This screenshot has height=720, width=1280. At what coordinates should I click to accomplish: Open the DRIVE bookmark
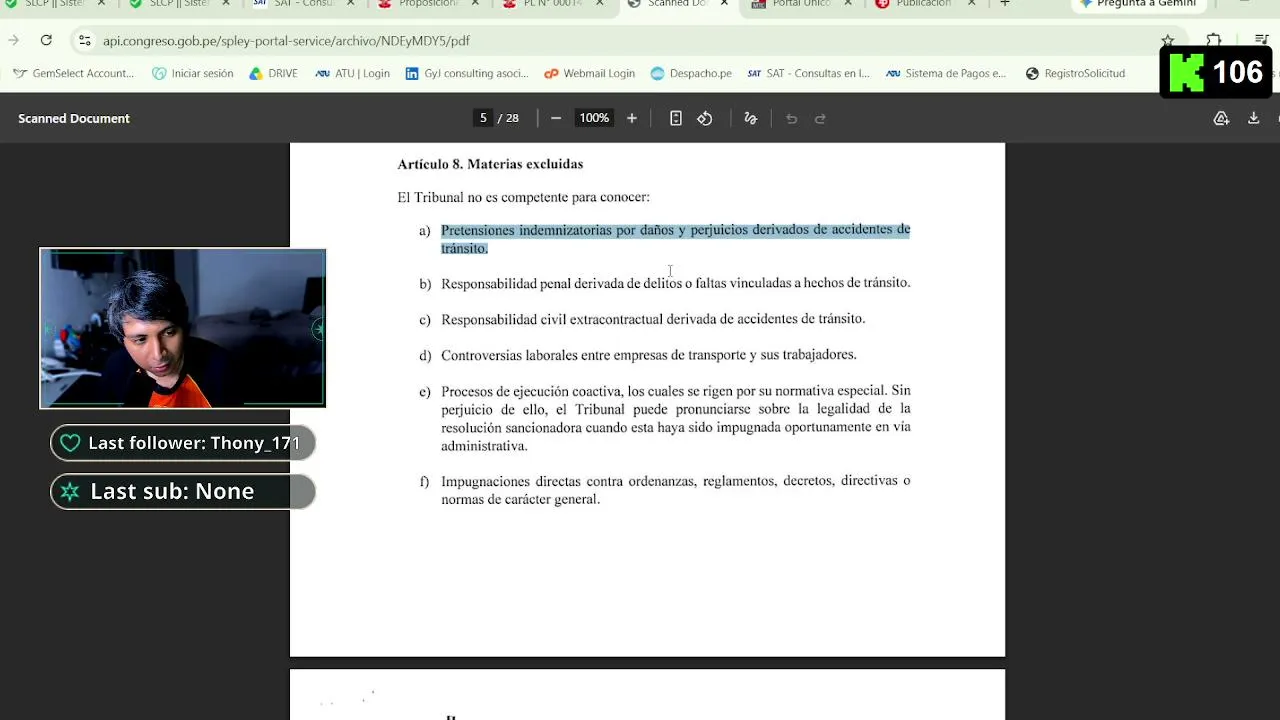pos(273,73)
